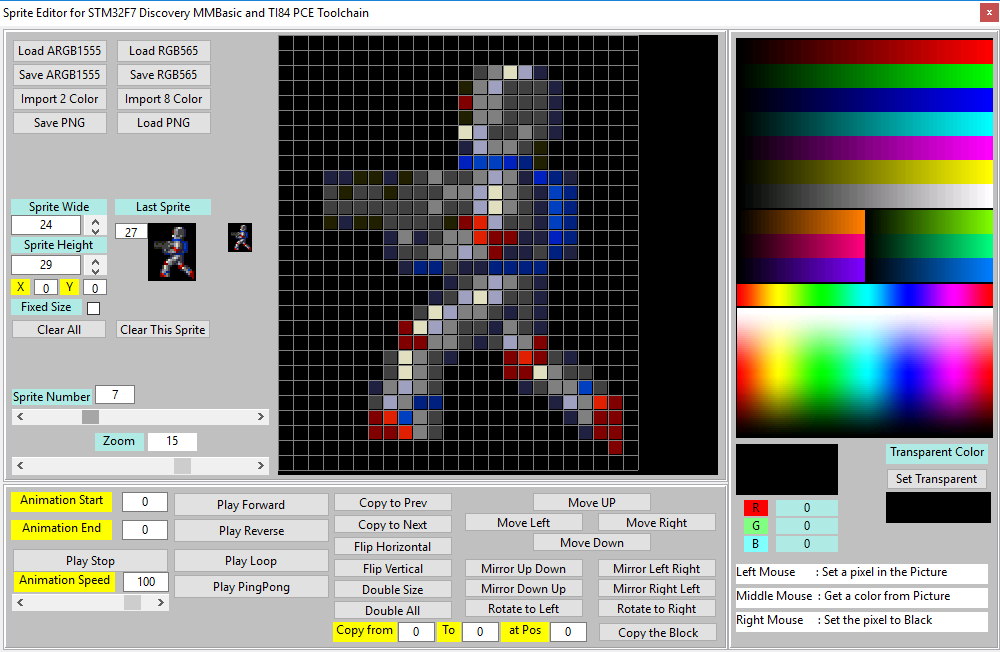
Task: Click Zoom scrollbar left arrow
Action: point(20,466)
